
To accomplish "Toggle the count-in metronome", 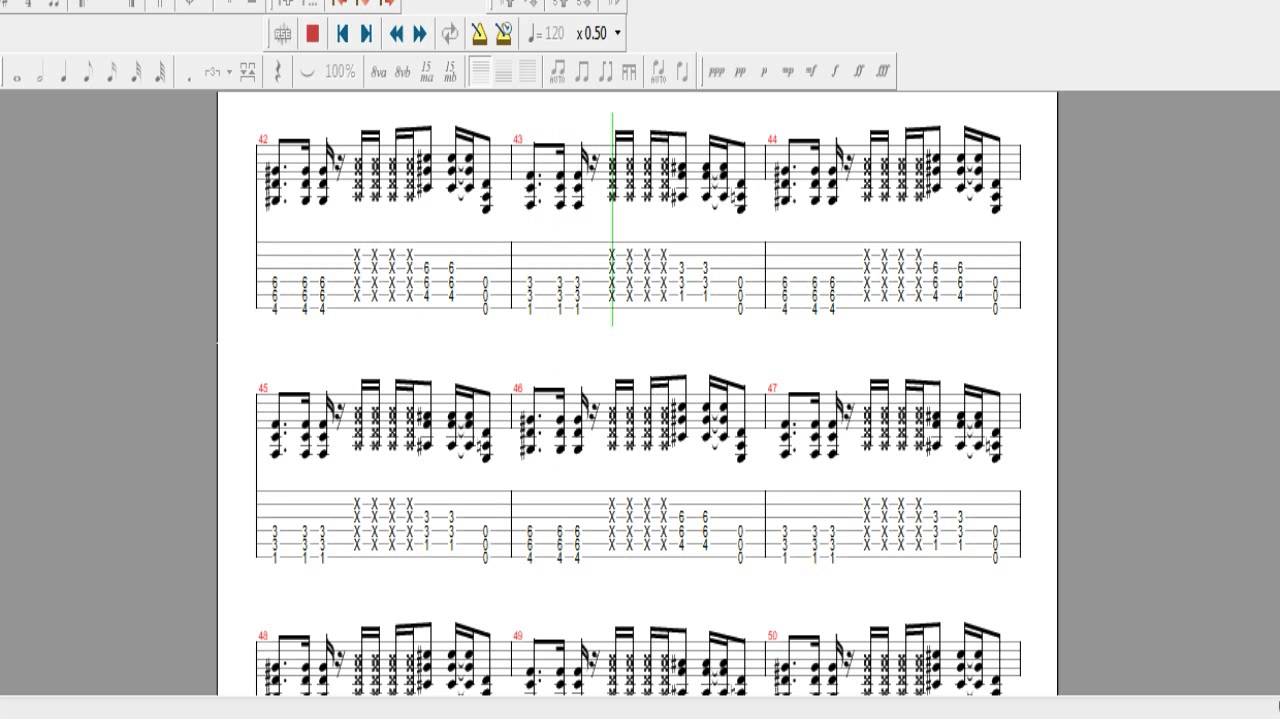I will click(x=503, y=34).
